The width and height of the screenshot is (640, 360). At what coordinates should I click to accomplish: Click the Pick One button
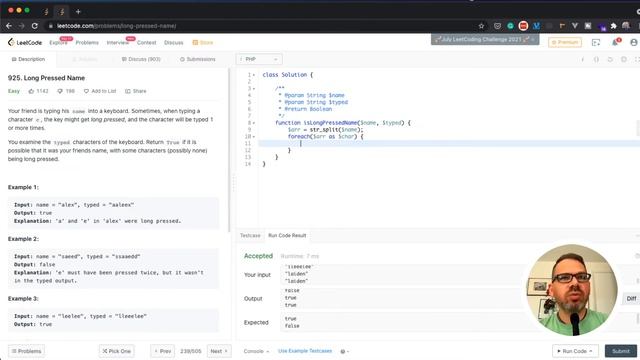pos(117,351)
